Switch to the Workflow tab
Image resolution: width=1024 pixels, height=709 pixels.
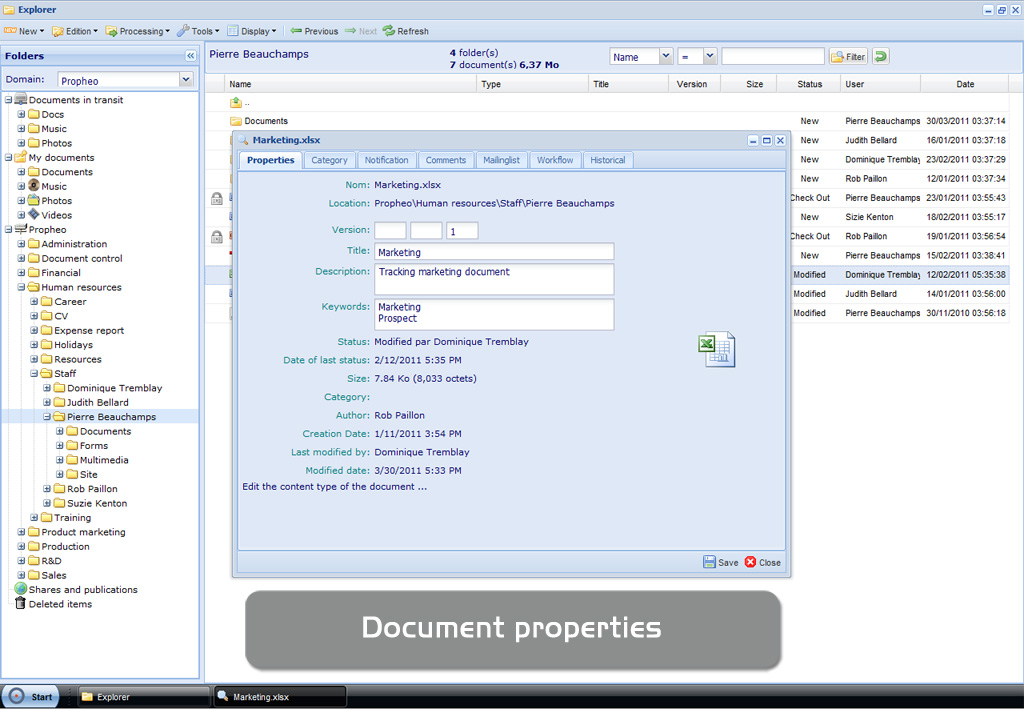tap(555, 160)
